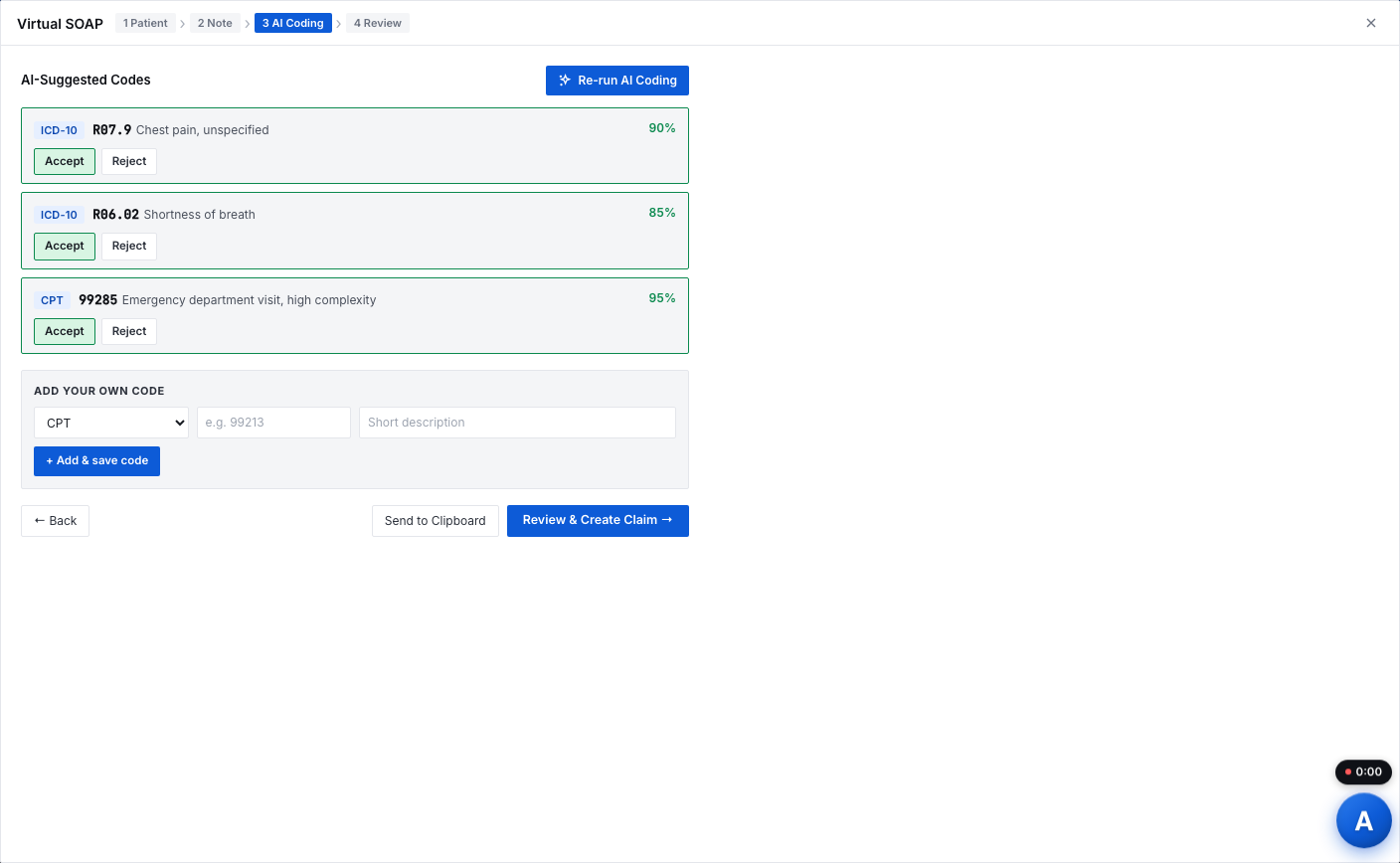
Task: Re-run AI Coding
Action: 617,81
